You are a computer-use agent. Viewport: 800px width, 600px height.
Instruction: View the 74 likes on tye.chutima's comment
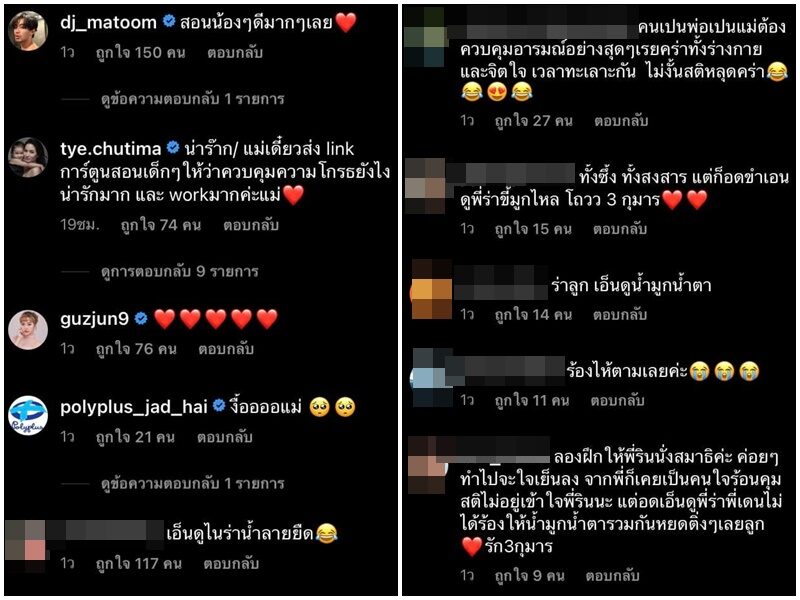click(161, 225)
